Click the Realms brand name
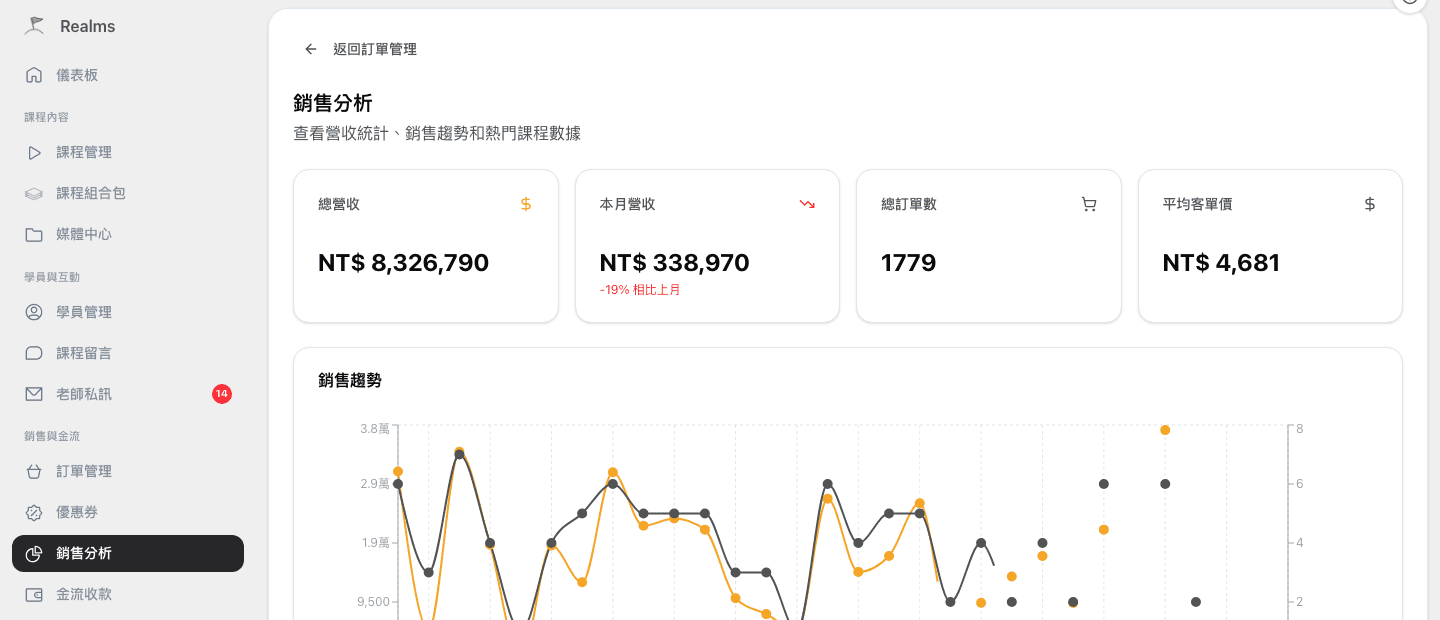 coord(87,27)
